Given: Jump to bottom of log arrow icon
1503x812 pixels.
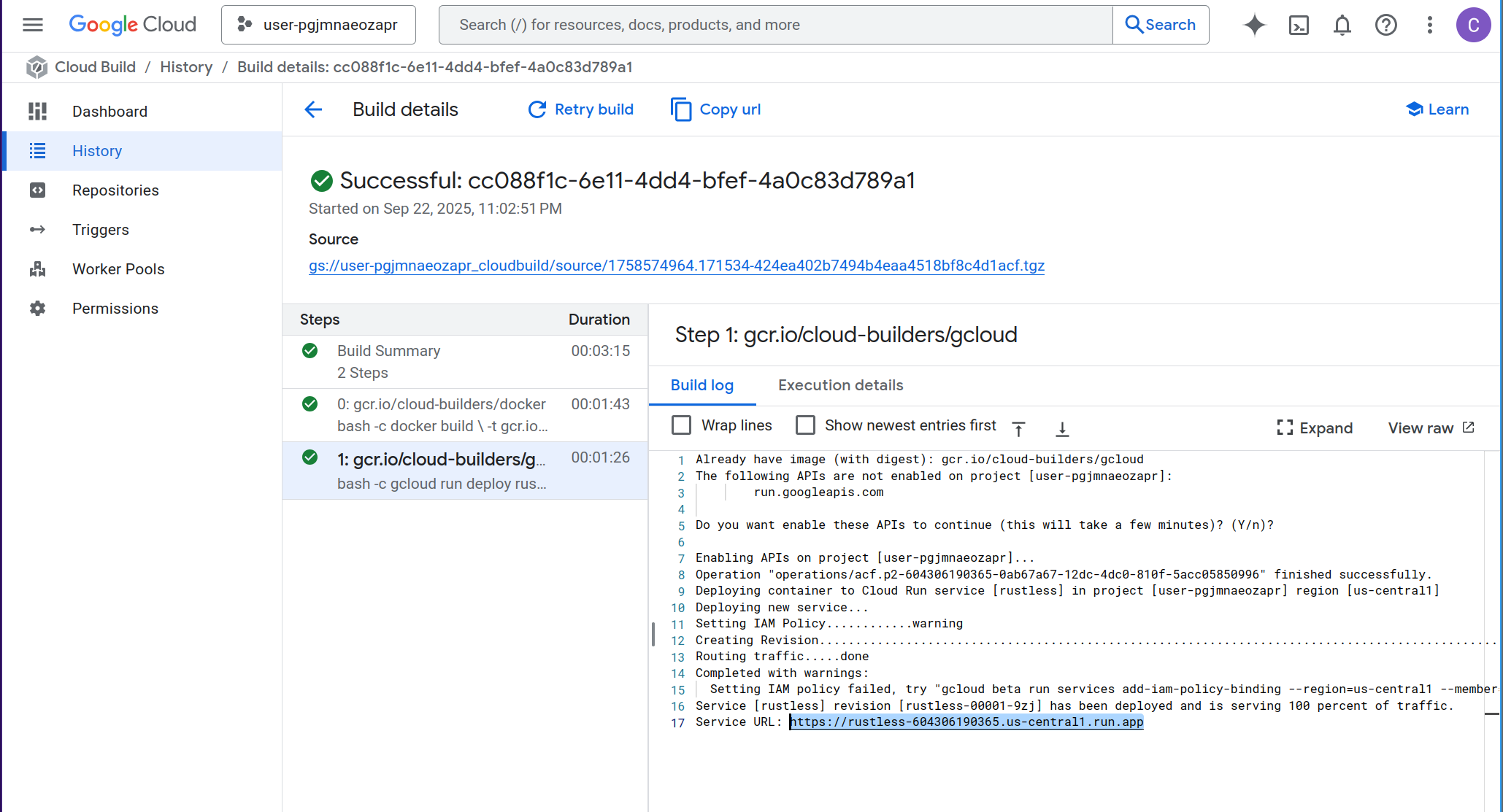Looking at the screenshot, I should point(1062,428).
